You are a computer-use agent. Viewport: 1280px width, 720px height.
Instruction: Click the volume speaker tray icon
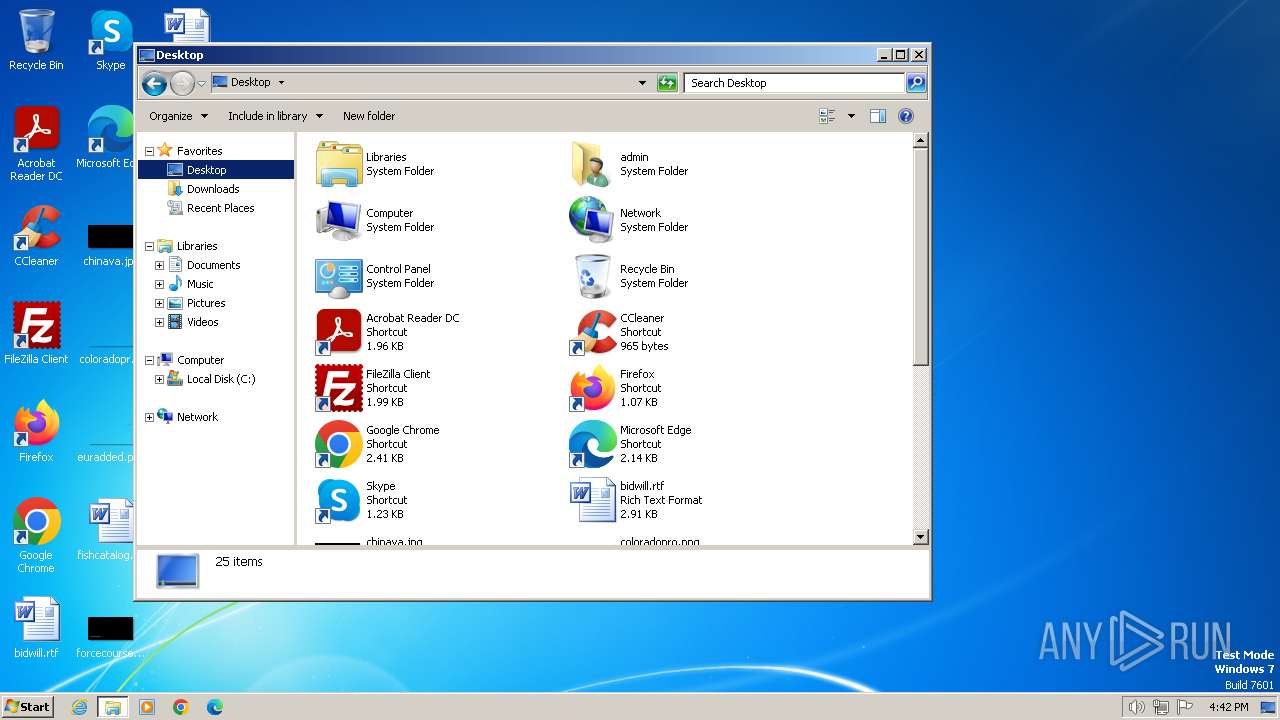click(1136, 707)
